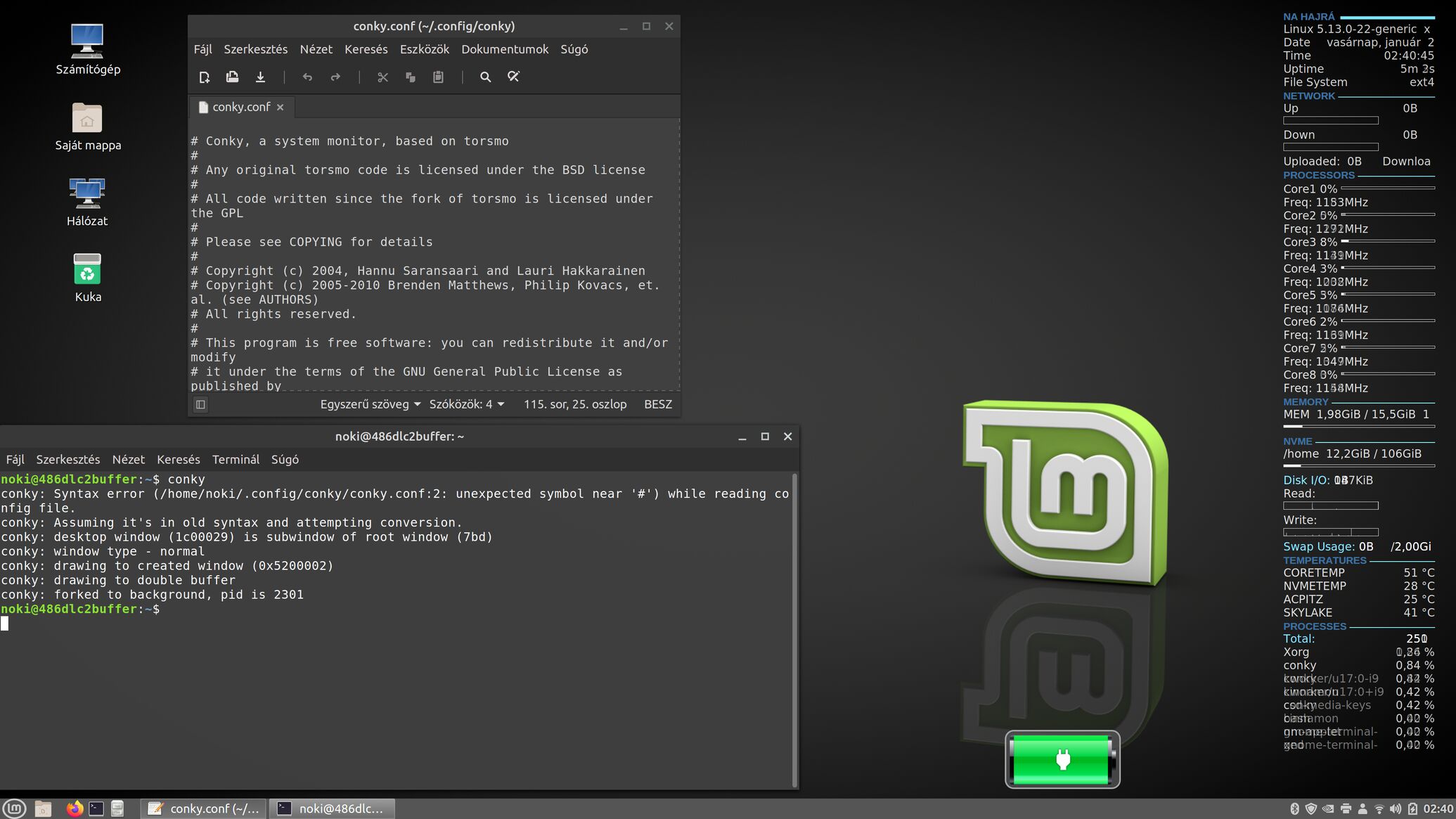1456x819 pixels.
Task: Open the Nézet menu in the text editor
Action: (316, 49)
